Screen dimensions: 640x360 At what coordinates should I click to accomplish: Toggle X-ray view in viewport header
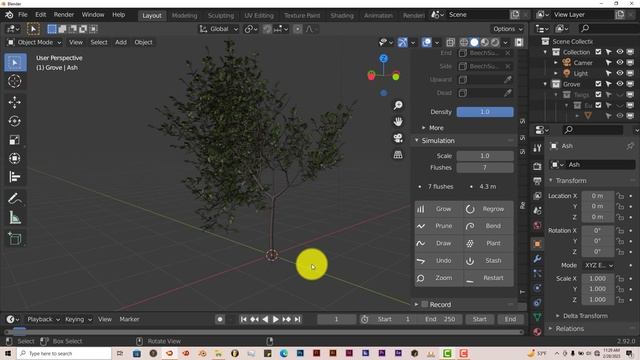click(450, 42)
